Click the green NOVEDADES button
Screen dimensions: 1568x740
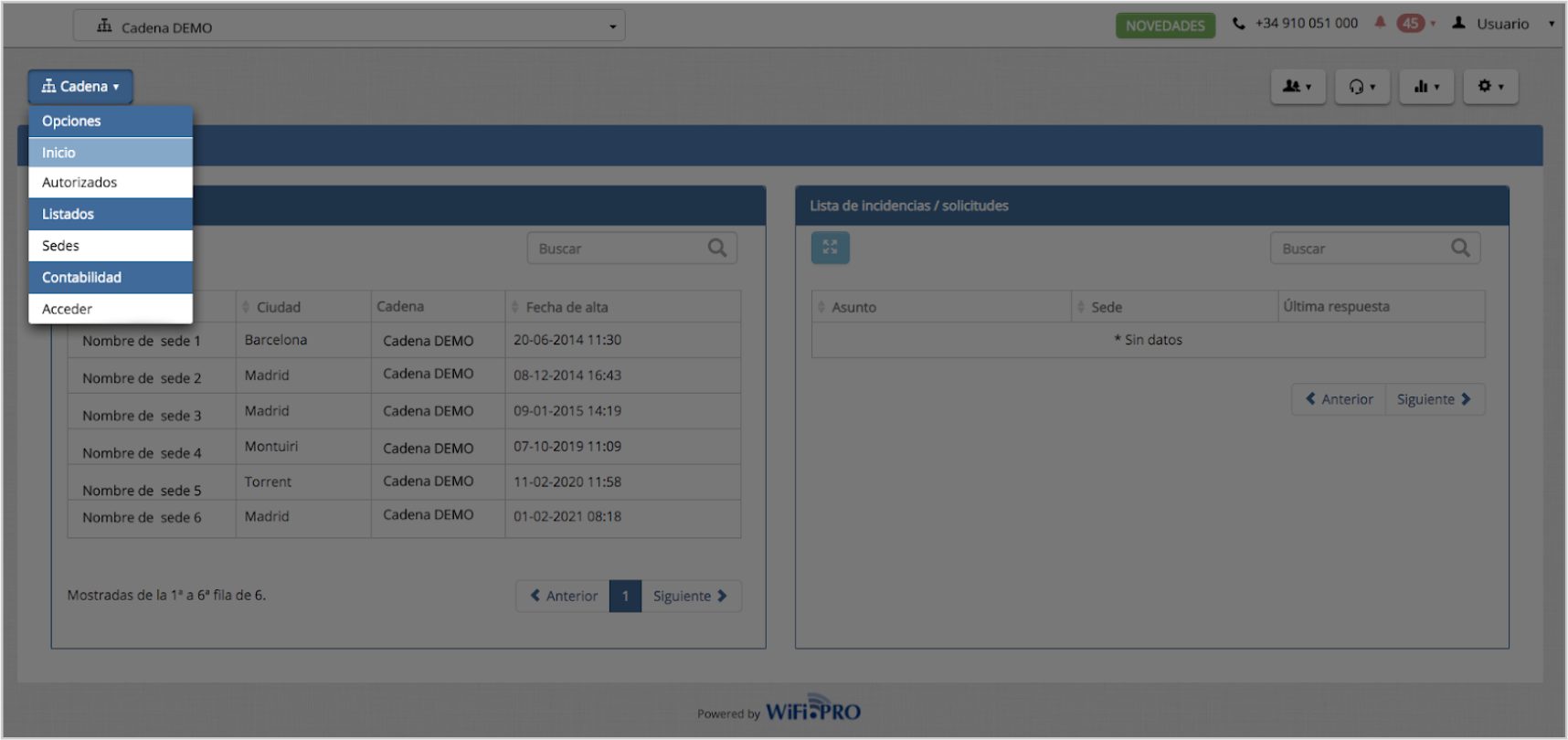click(1165, 26)
